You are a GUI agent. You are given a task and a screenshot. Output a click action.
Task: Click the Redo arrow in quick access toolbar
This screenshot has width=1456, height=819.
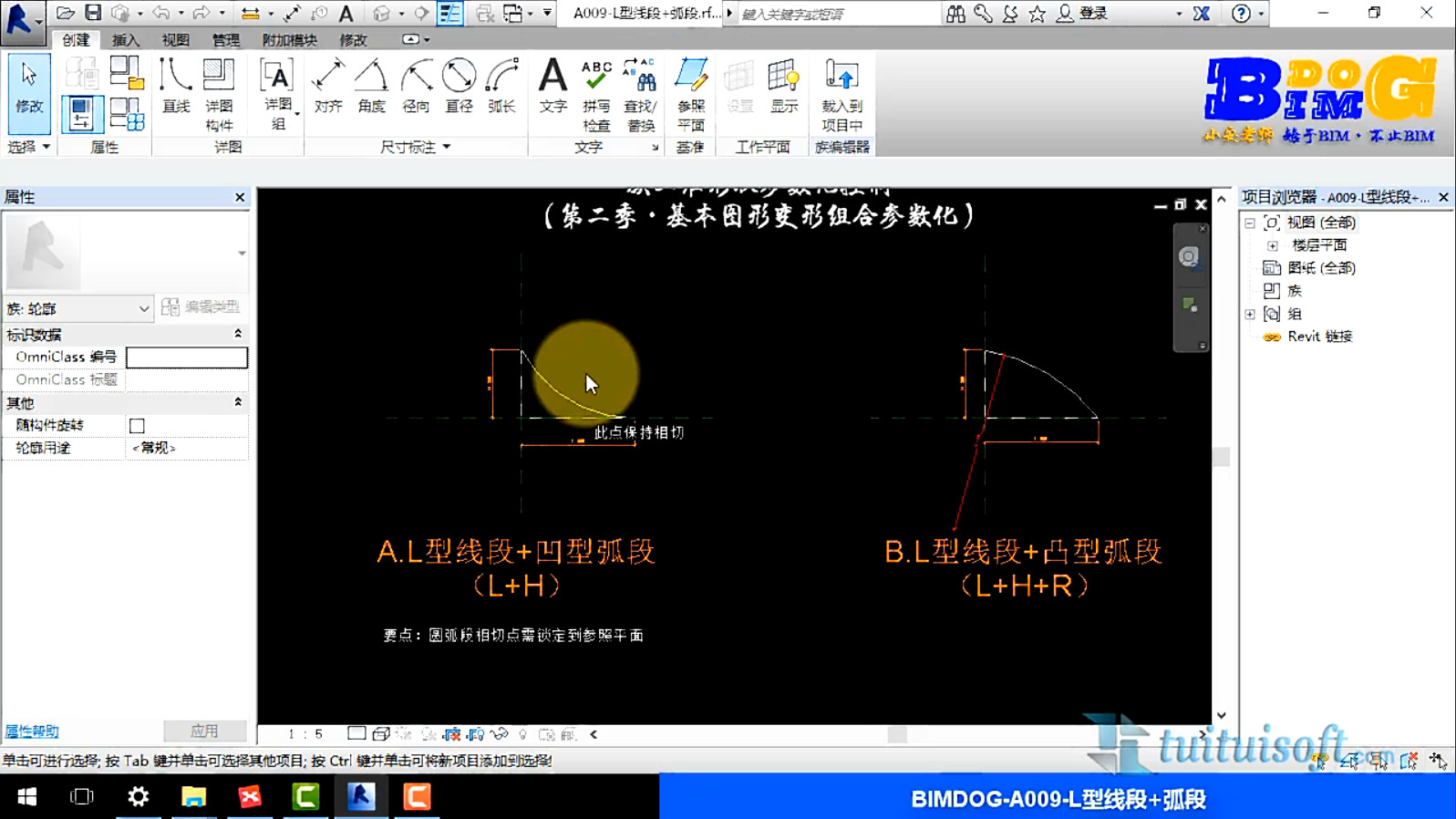point(201,13)
